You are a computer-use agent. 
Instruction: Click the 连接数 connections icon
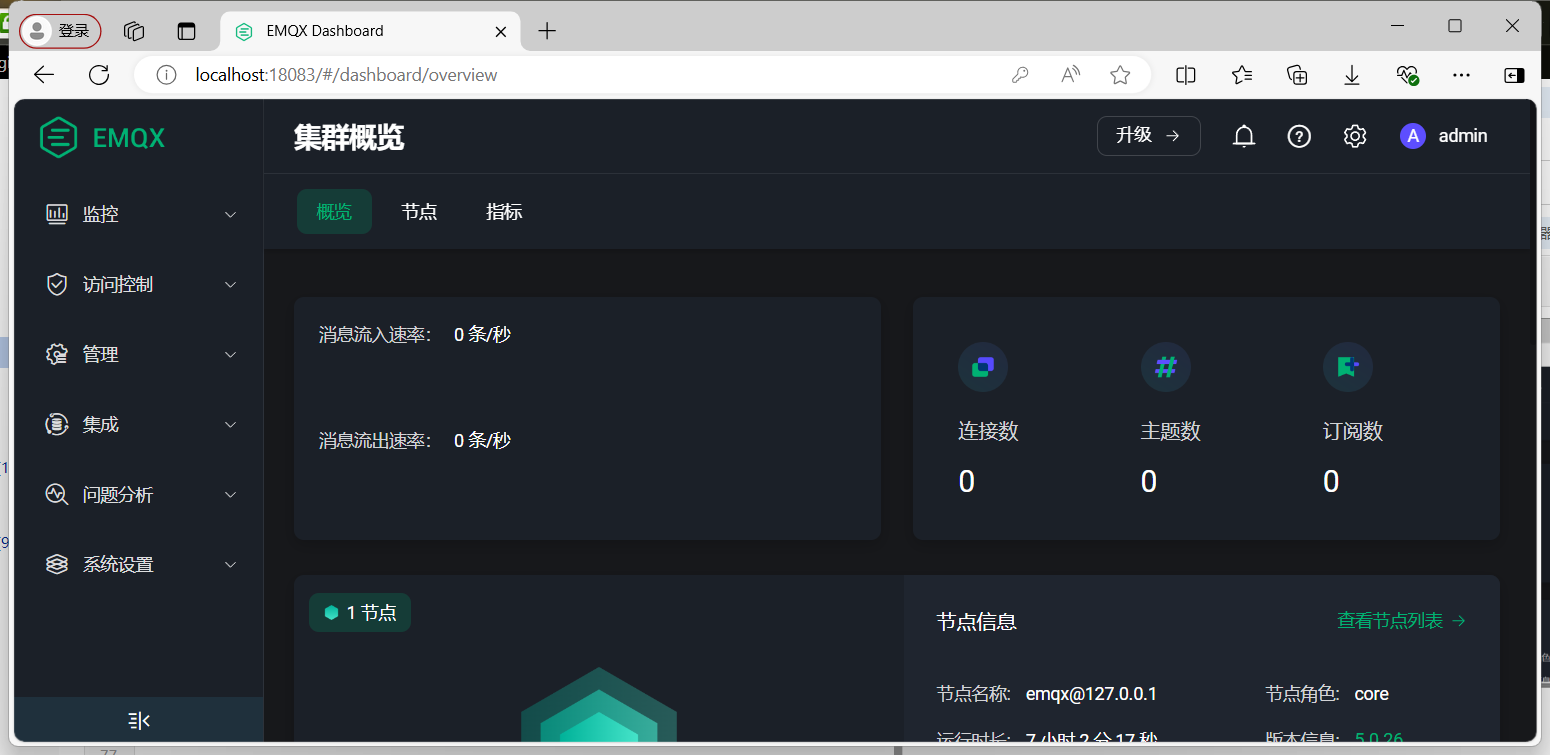coord(983,367)
